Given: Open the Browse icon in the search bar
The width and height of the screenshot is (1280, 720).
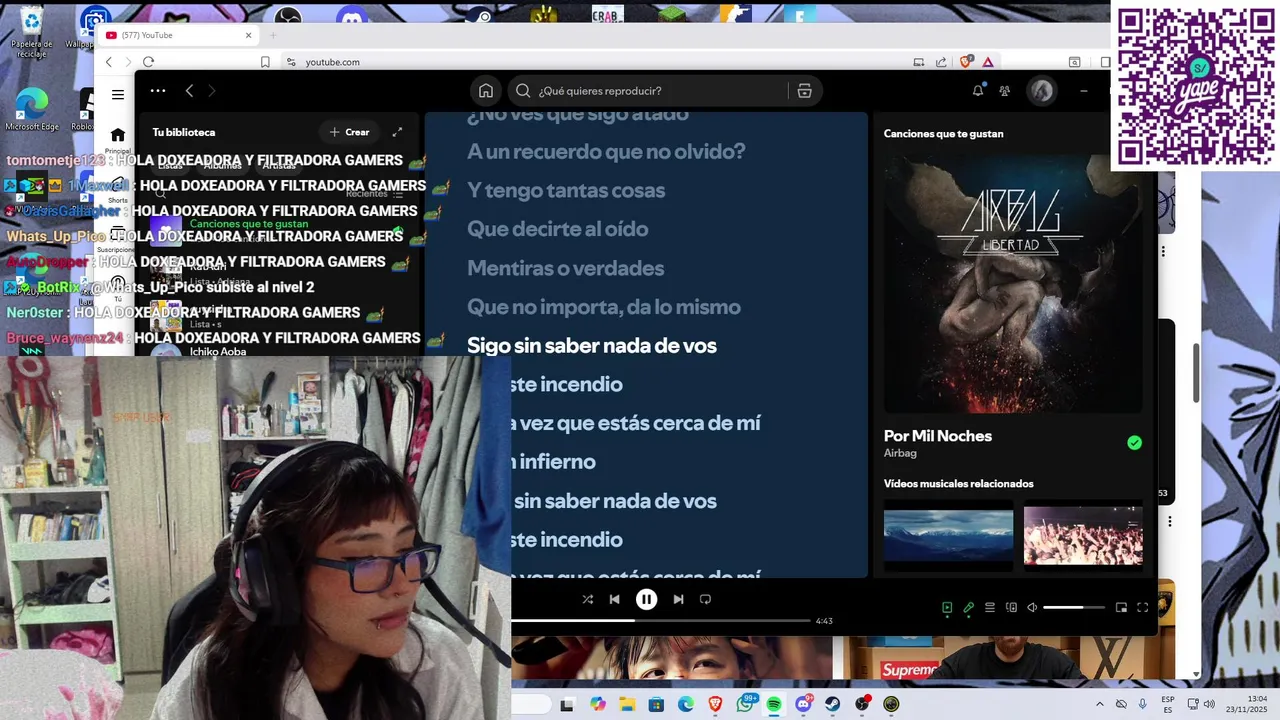Looking at the screenshot, I should click(x=804, y=91).
